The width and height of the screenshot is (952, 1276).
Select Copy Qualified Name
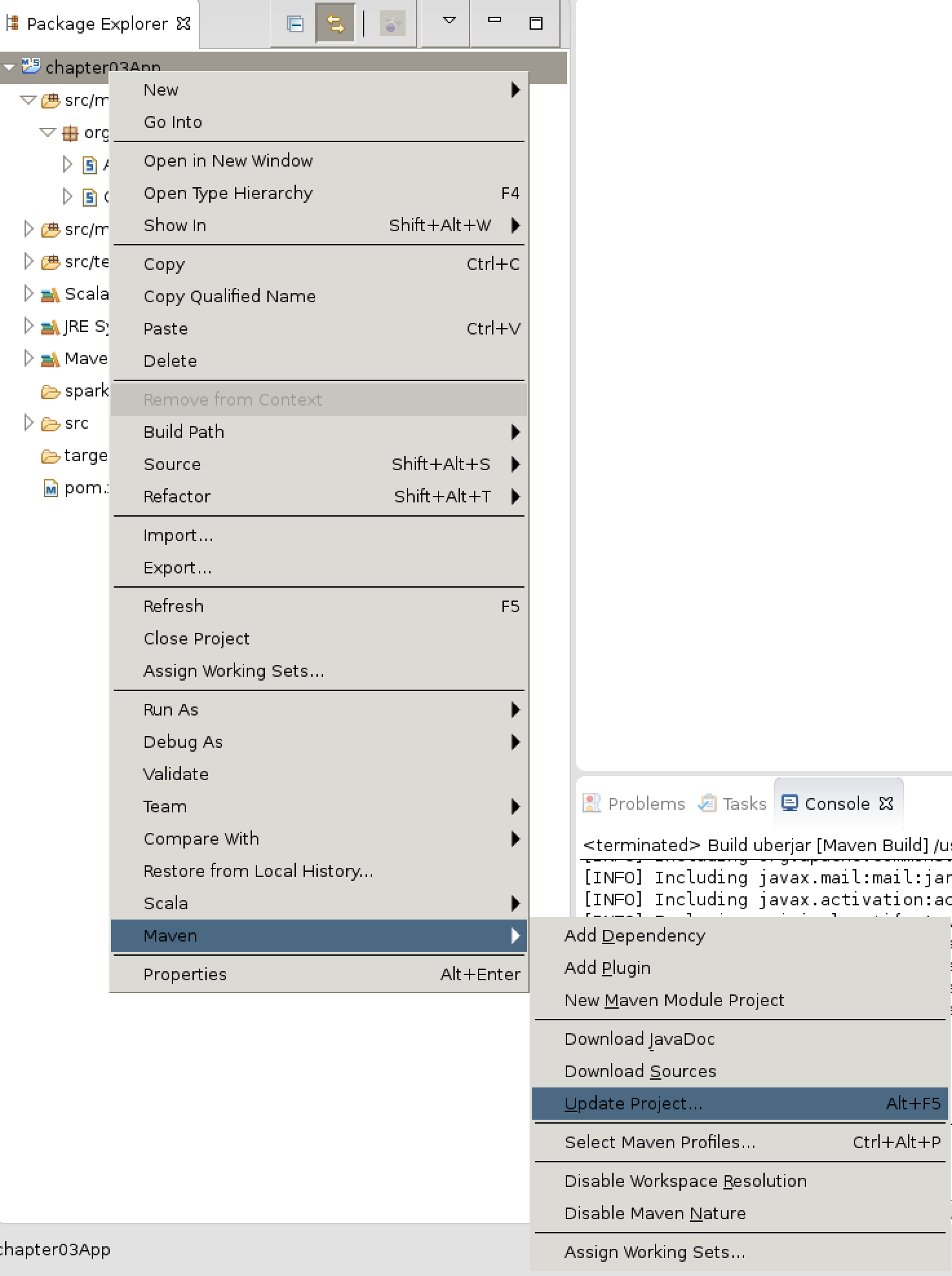319,296
